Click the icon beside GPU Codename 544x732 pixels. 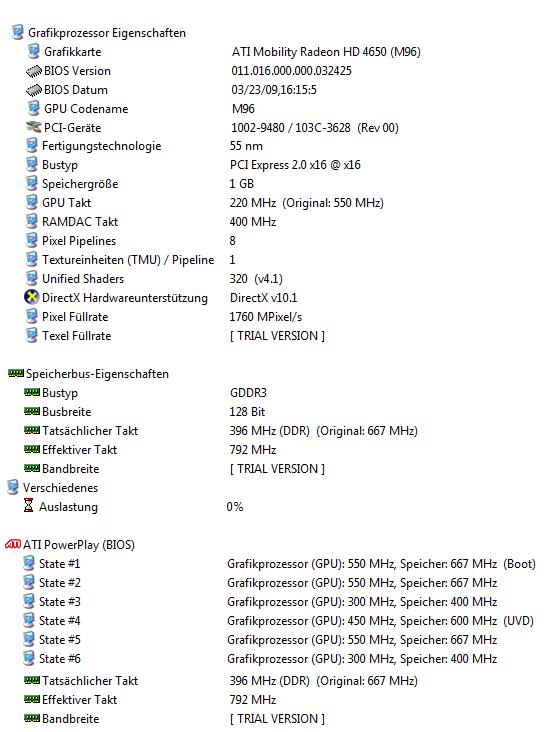(x=33, y=108)
